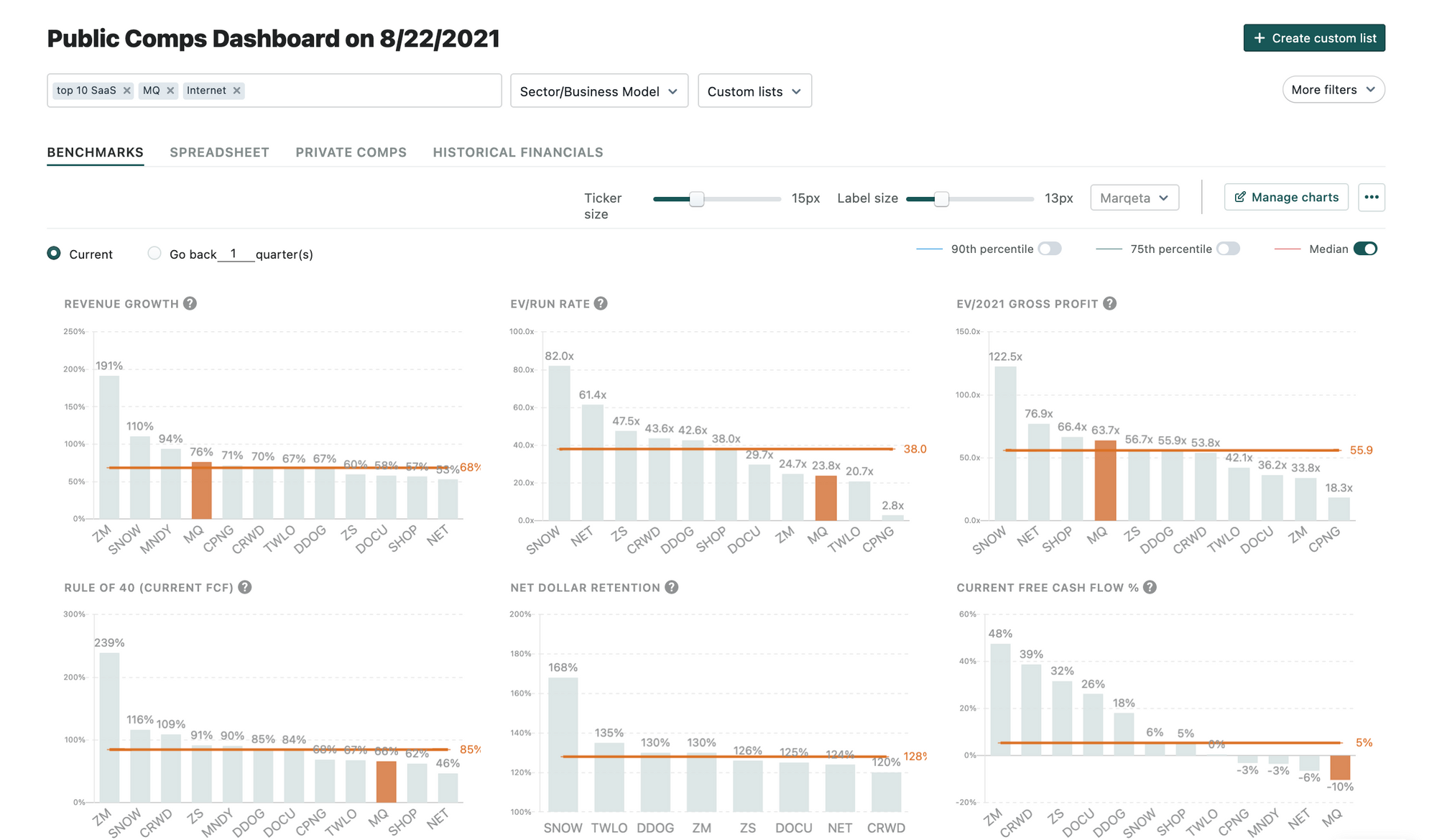Screen dimensions: 1437x840
Task: Open help icon for Current Free Cash Flow %
Action: tap(1150, 587)
